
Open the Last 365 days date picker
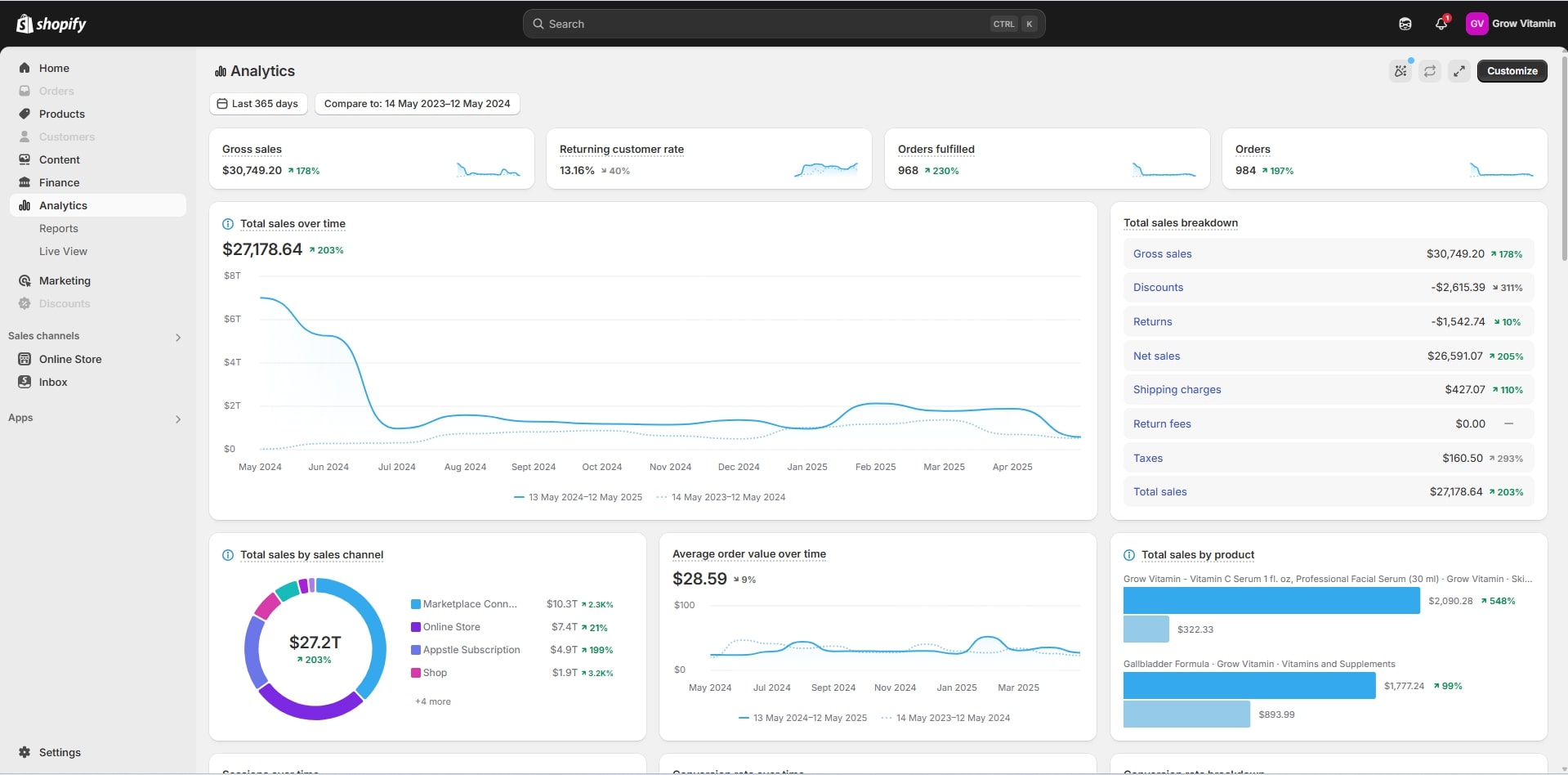pyautogui.click(x=258, y=104)
